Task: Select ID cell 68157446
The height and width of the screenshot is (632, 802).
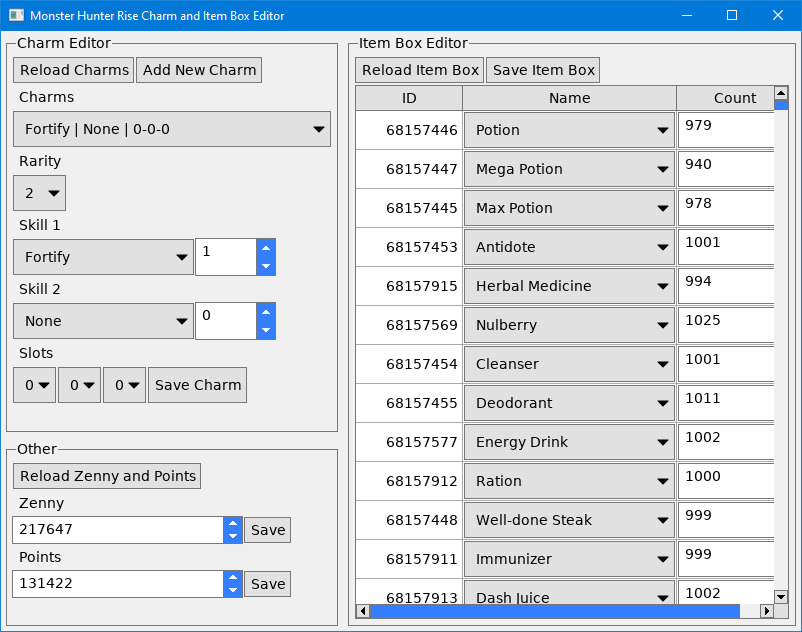Action: 409,130
